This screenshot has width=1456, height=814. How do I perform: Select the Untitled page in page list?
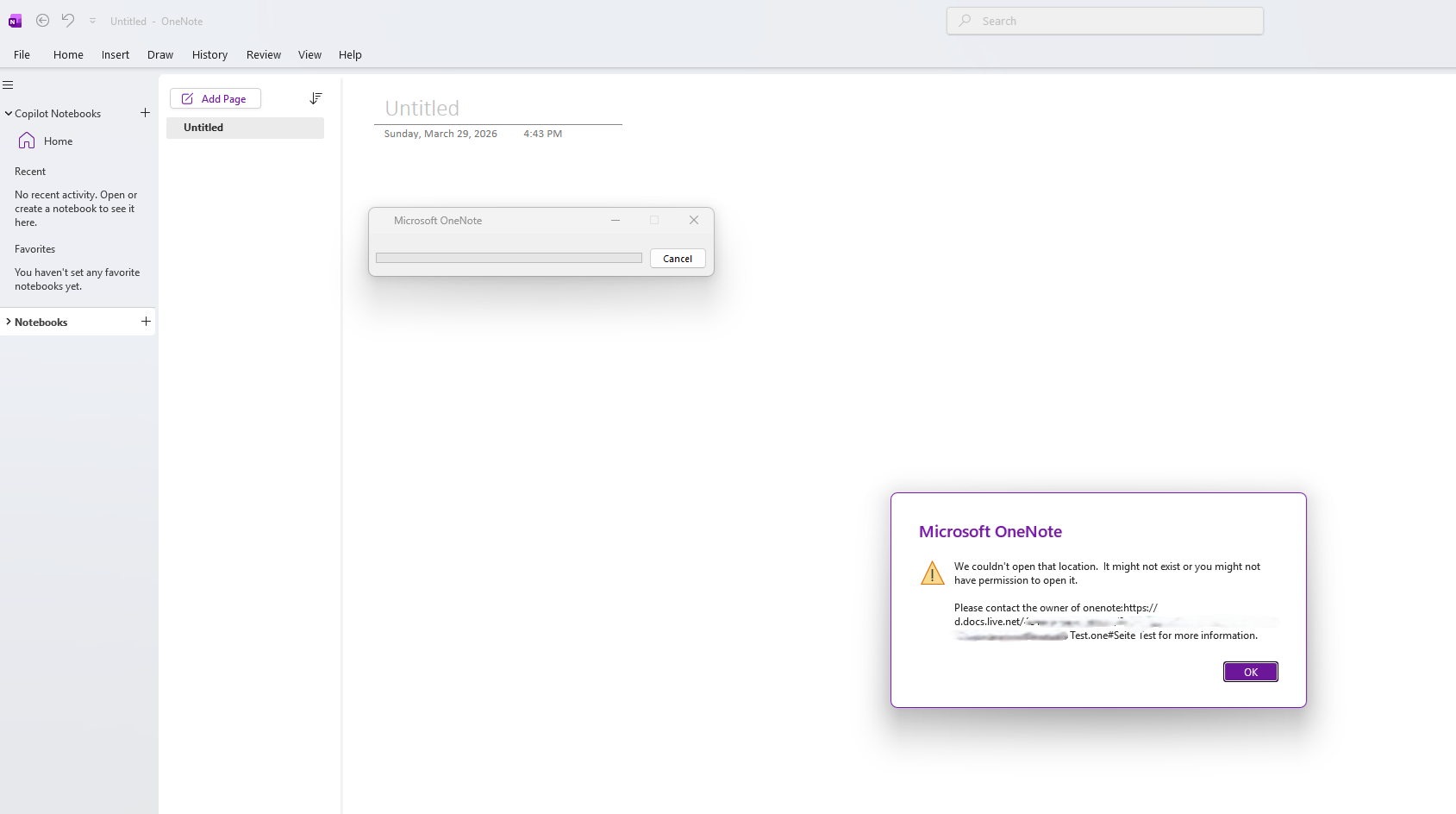(245, 128)
